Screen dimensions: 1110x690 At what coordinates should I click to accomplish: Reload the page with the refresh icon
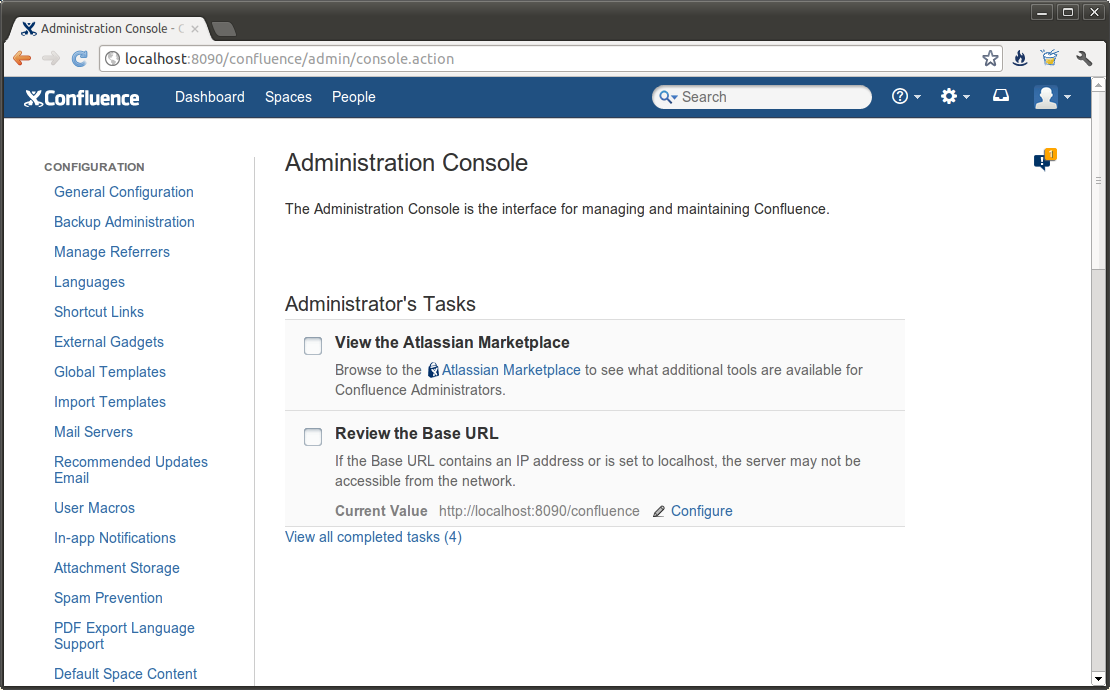[x=79, y=59]
